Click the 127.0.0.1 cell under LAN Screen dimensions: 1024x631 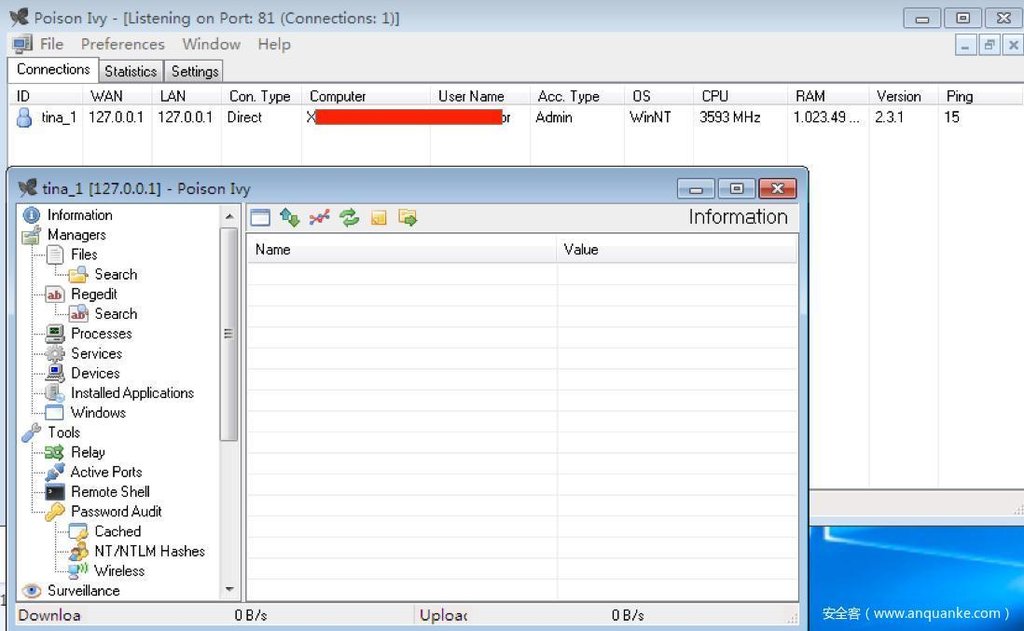pyautogui.click(x=185, y=118)
